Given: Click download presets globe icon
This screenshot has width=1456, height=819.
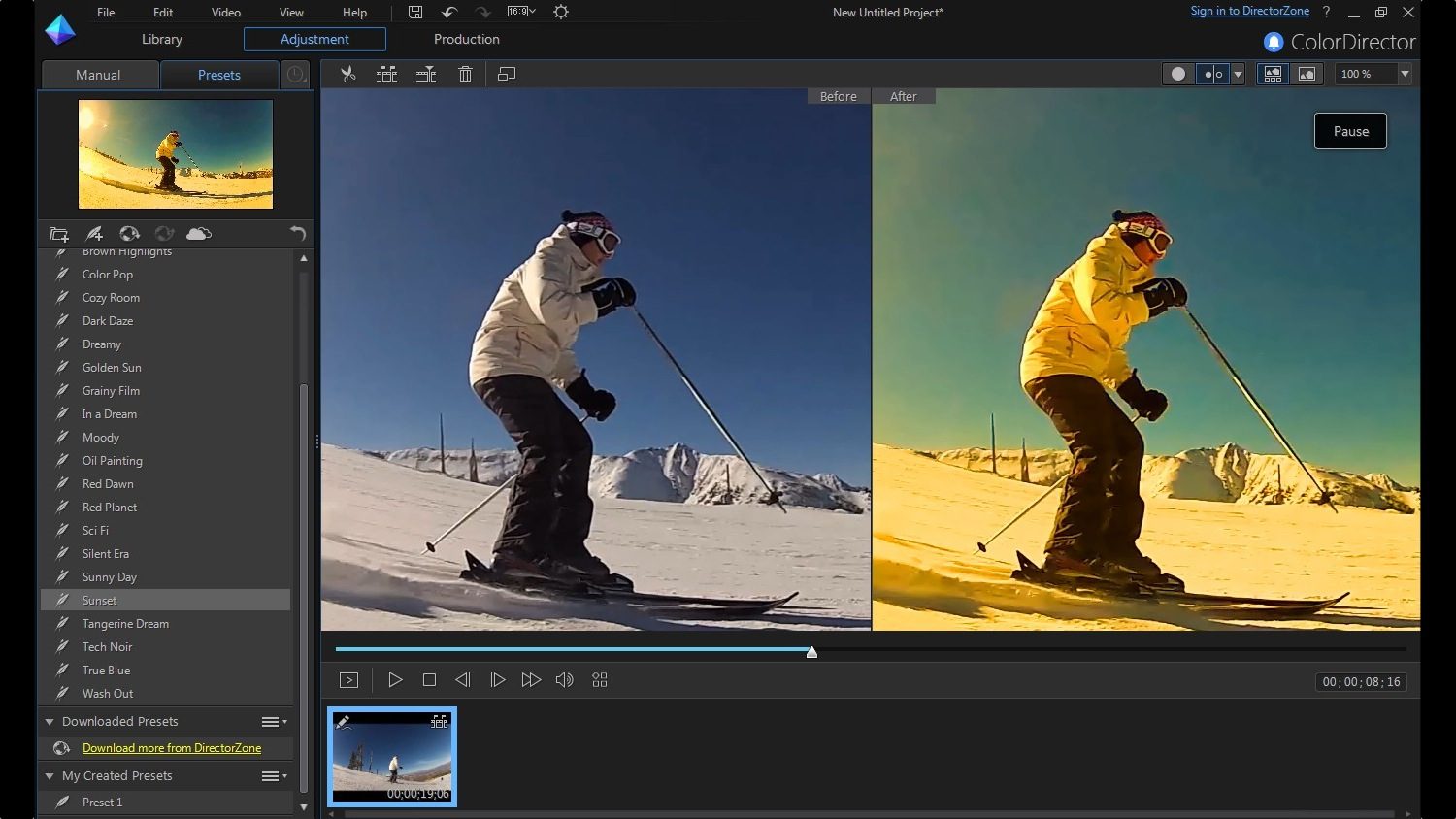Looking at the screenshot, I should (x=129, y=234).
